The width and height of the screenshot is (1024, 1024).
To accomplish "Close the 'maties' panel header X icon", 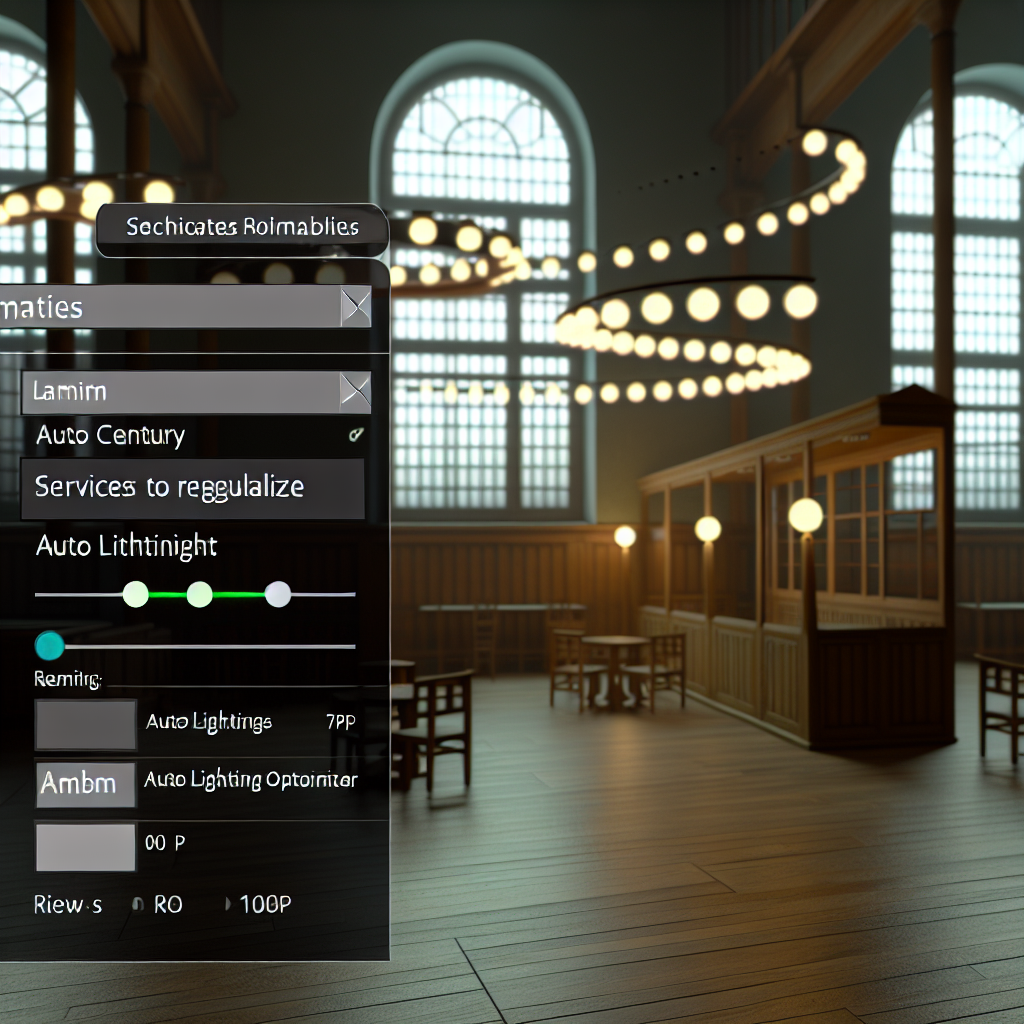I will 355,307.
